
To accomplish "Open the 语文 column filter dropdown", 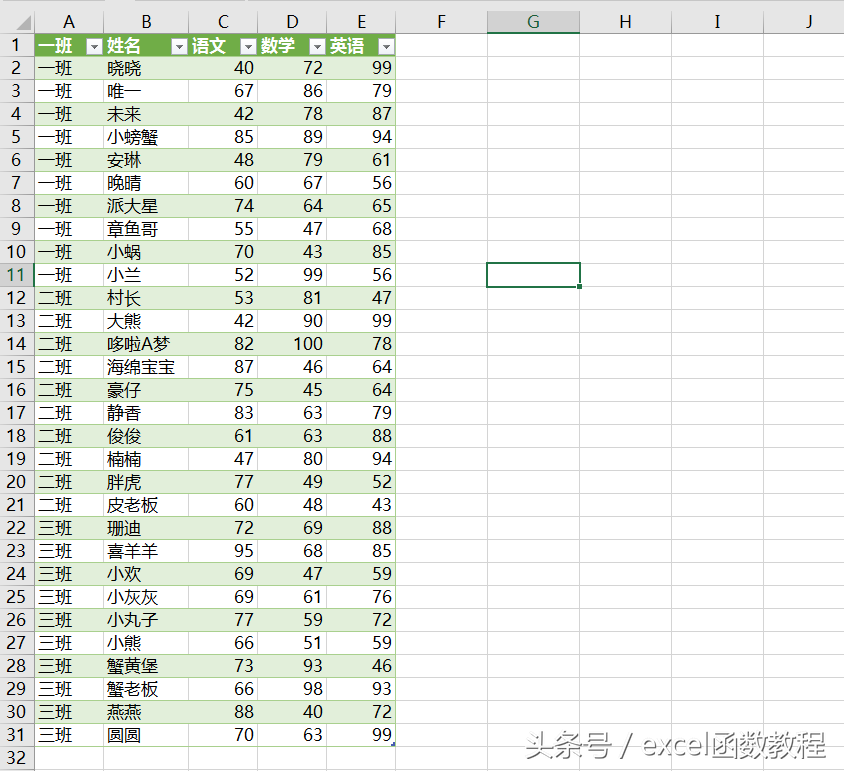I will (248, 47).
